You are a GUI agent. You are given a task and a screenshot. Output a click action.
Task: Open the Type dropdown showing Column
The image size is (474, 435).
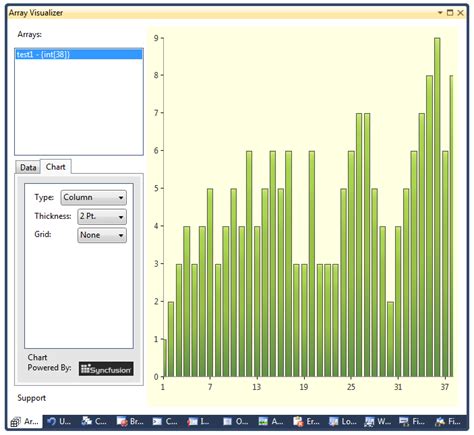[x=93, y=197]
